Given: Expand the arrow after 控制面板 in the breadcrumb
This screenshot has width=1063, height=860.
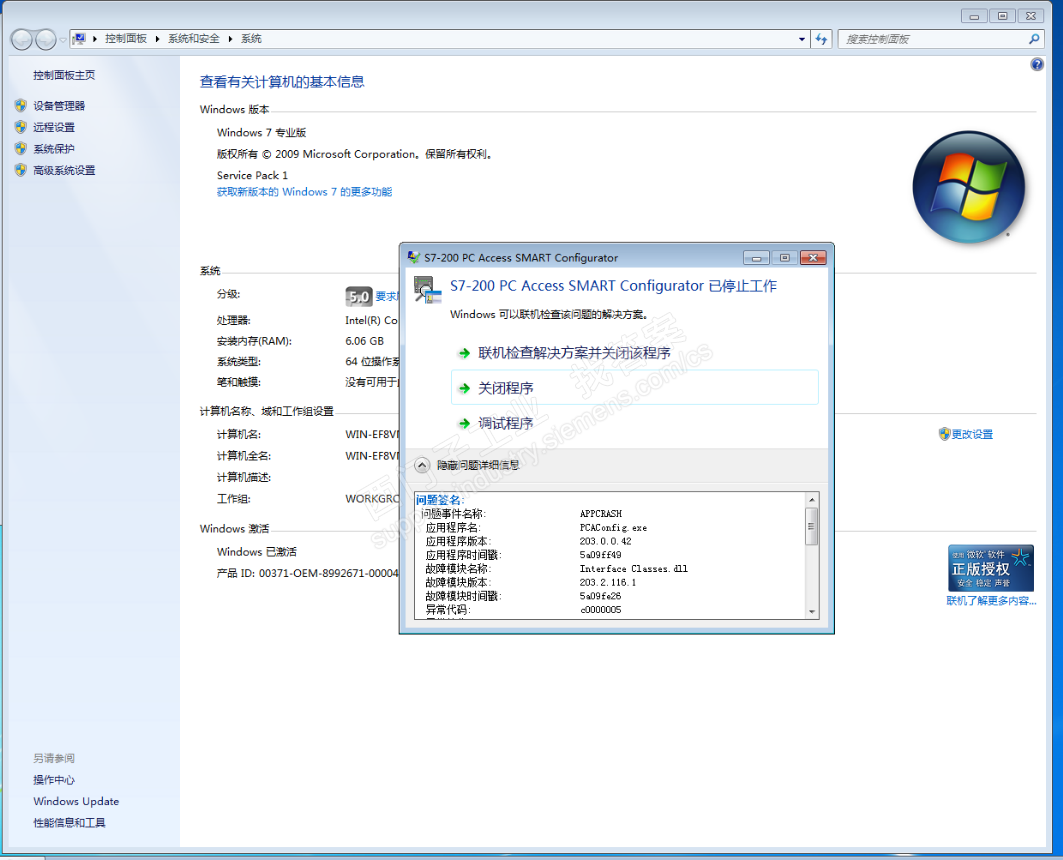Looking at the screenshot, I should pyautogui.click(x=157, y=39).
